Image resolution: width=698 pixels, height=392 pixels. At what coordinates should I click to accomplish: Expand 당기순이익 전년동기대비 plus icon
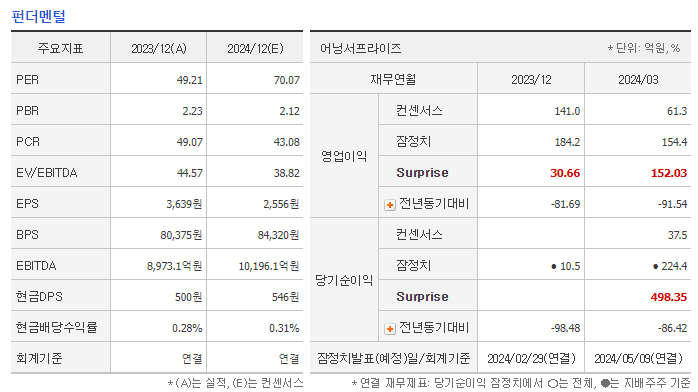click(x=390, y=329)
